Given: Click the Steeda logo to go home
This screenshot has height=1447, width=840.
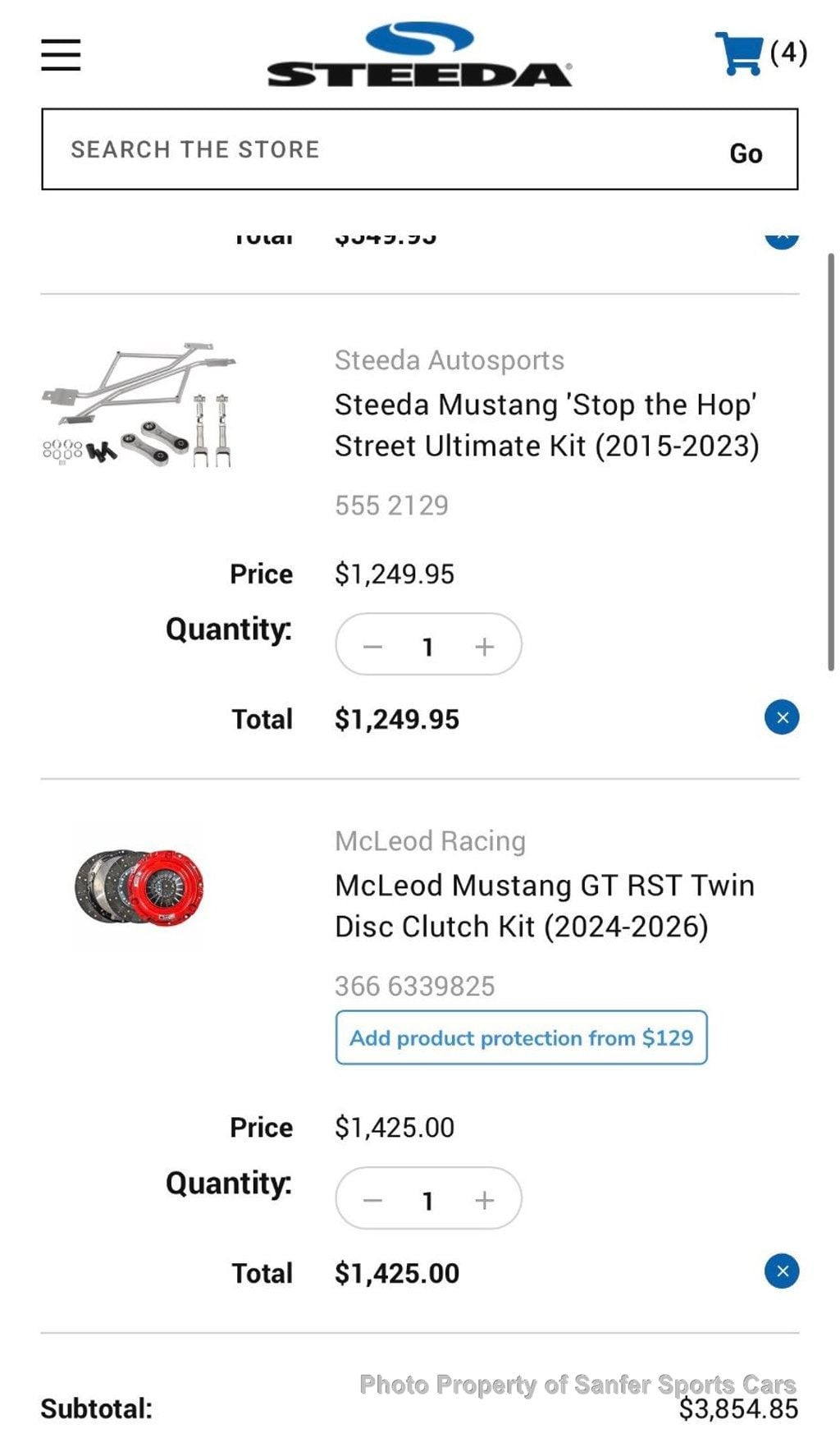Looking at the screenshot, I should tap(419, 56).
